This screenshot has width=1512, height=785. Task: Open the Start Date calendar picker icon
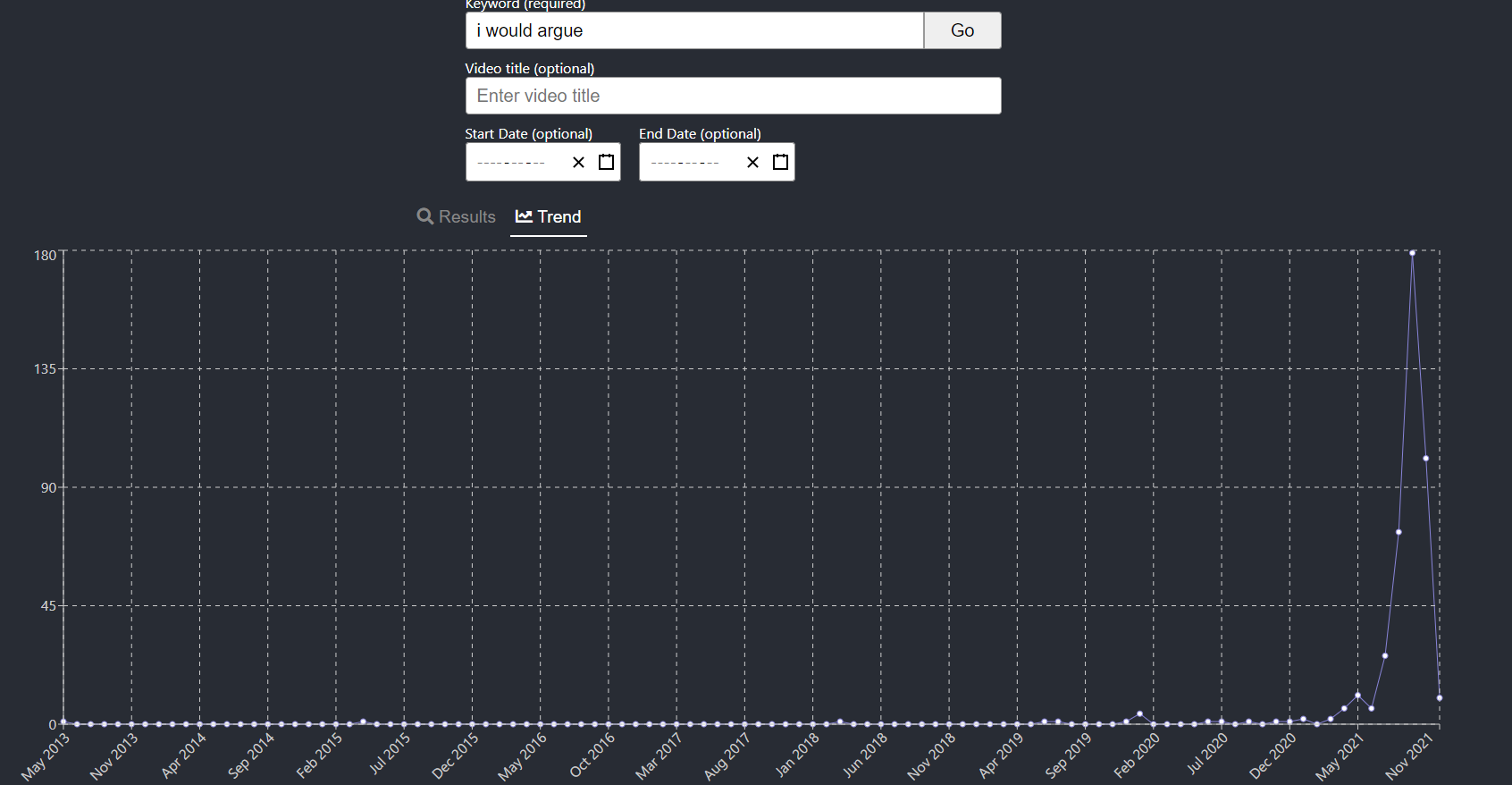click(x=606, y=162)
